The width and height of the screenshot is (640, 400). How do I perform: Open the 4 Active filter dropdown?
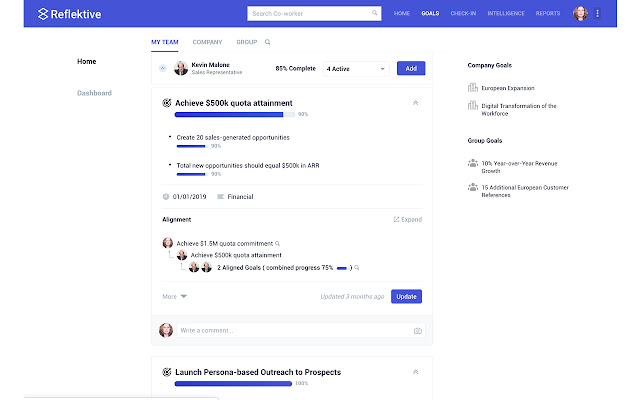click(x=355, y=68)
